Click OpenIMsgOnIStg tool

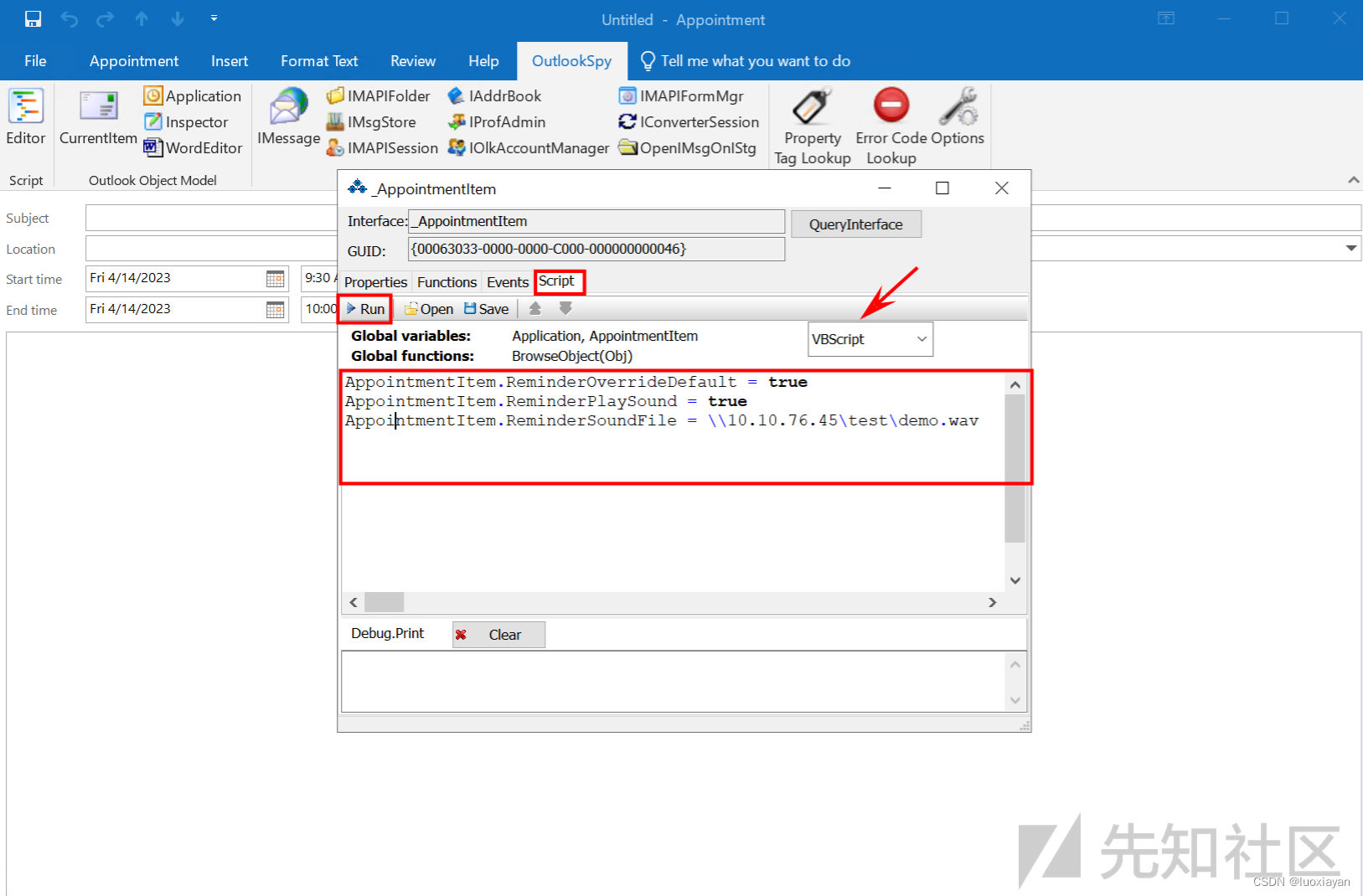[x=687, y=147]
